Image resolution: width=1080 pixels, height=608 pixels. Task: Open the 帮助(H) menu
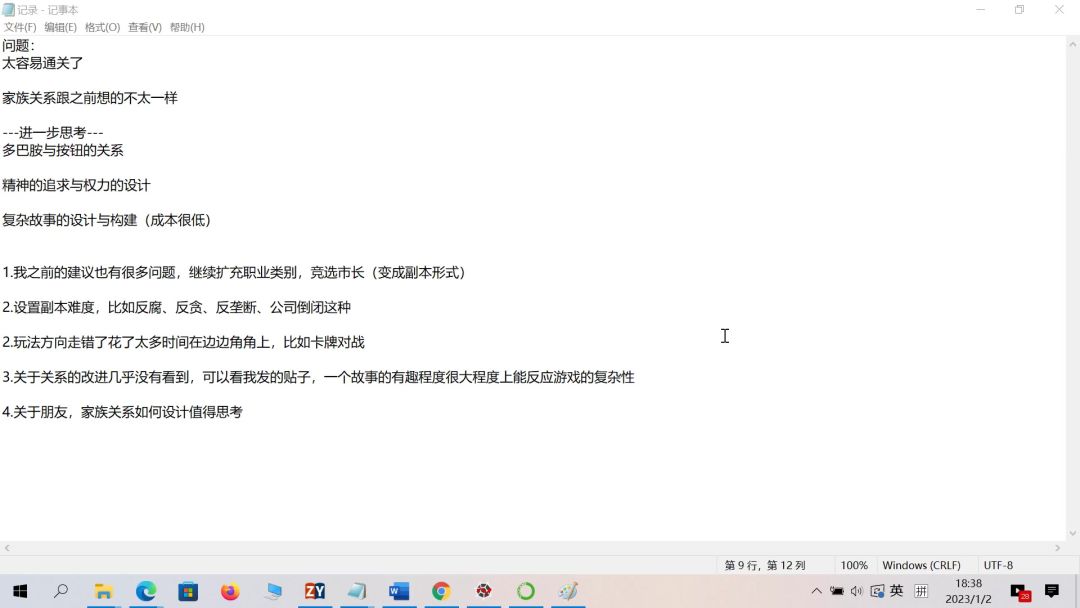pyautogui.click(x=187, y=27)
